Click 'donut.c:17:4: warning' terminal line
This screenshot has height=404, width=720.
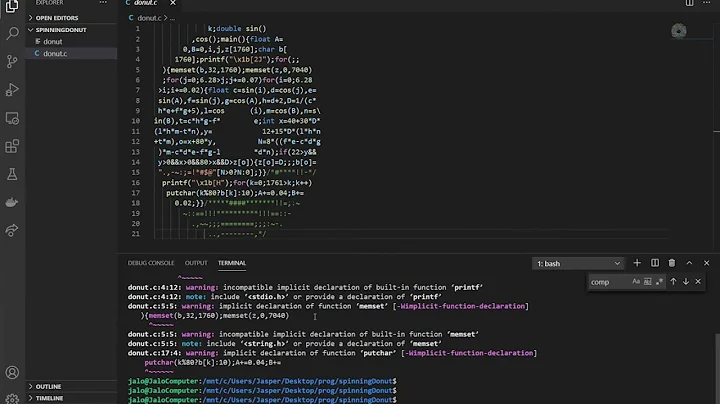[332, 353]
